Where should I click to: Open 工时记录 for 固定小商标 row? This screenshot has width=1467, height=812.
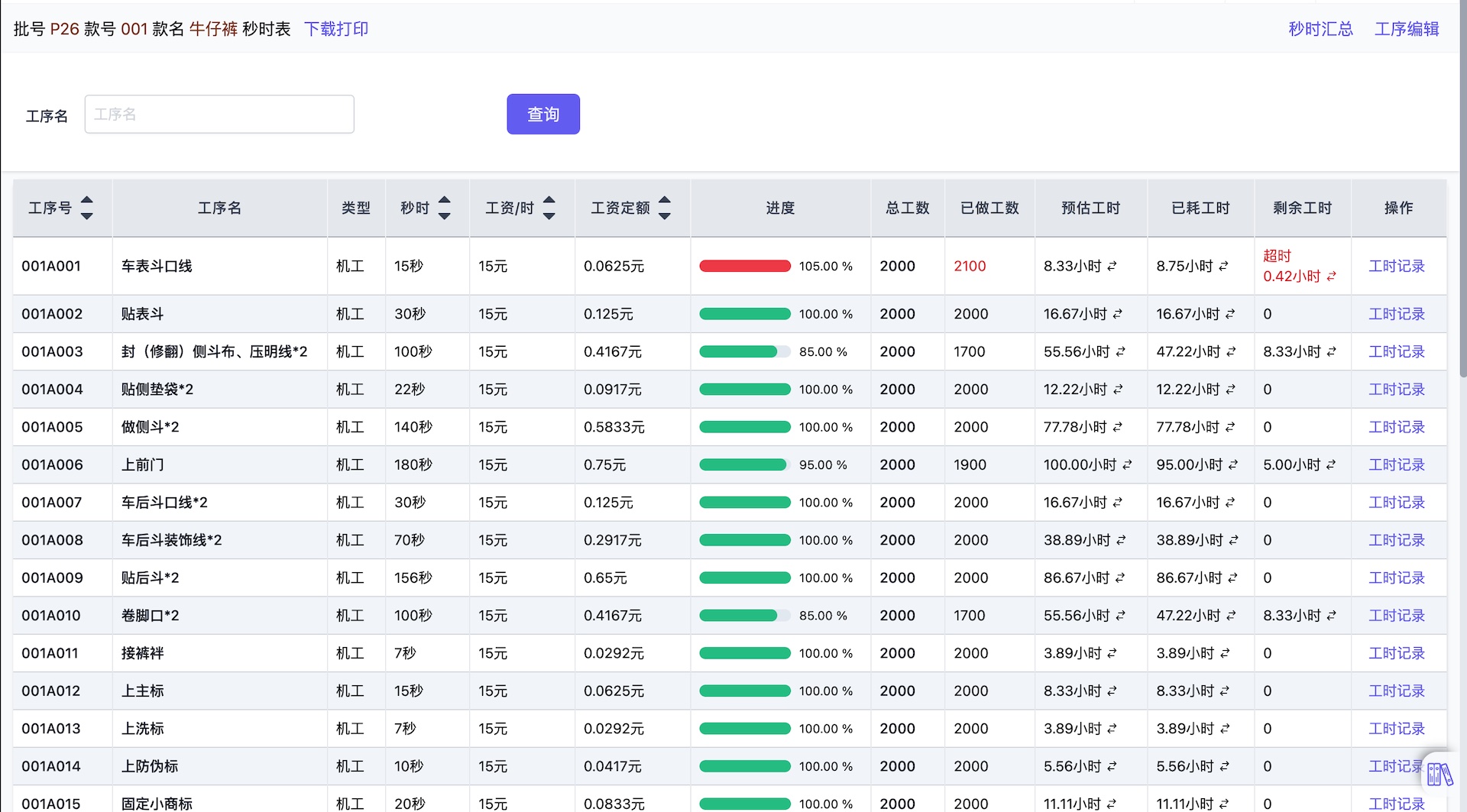(x=1397, y=804)
